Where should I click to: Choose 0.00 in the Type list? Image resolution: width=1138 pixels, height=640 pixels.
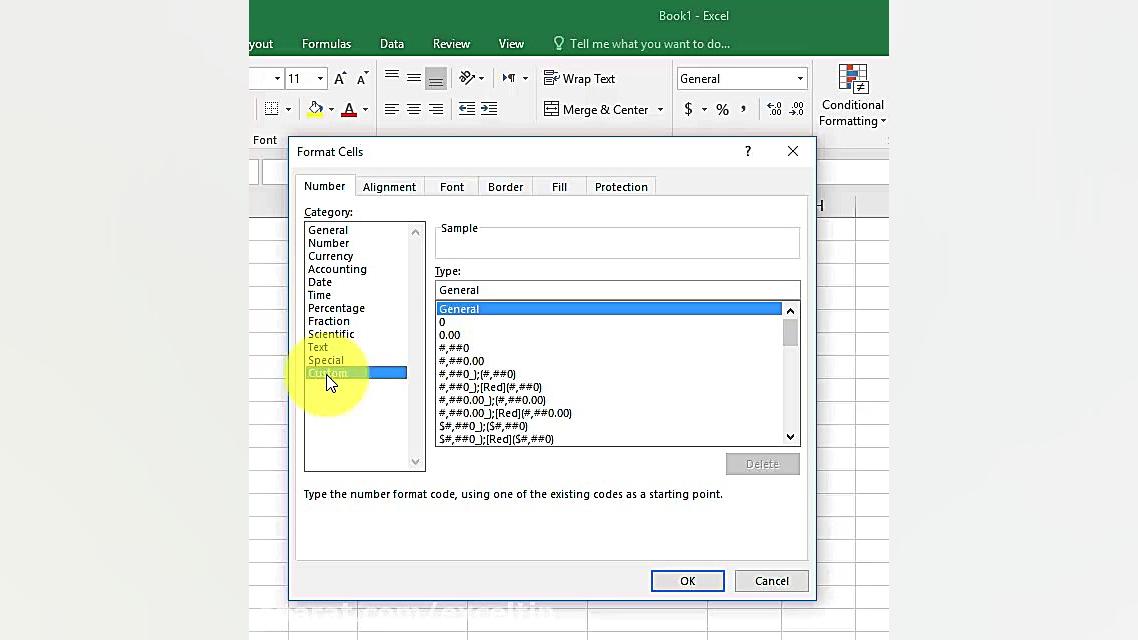point(449,335)
